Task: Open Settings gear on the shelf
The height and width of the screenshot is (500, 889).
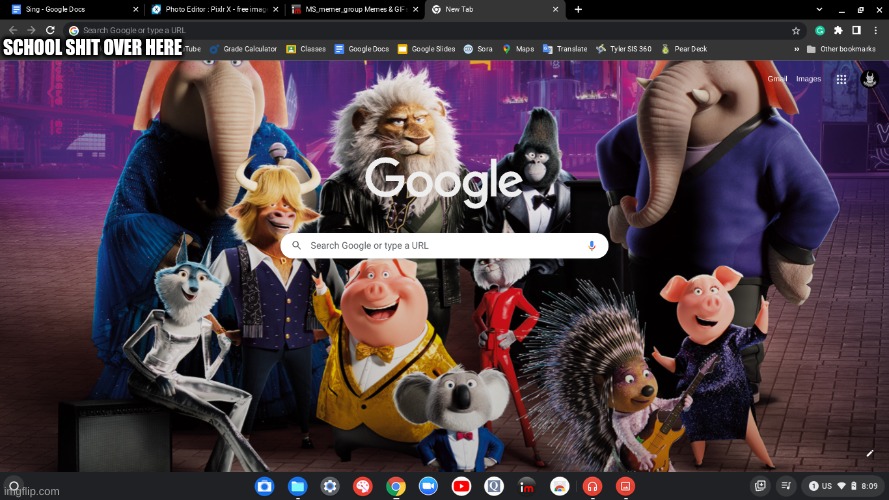Action: [x=330, y=486]
